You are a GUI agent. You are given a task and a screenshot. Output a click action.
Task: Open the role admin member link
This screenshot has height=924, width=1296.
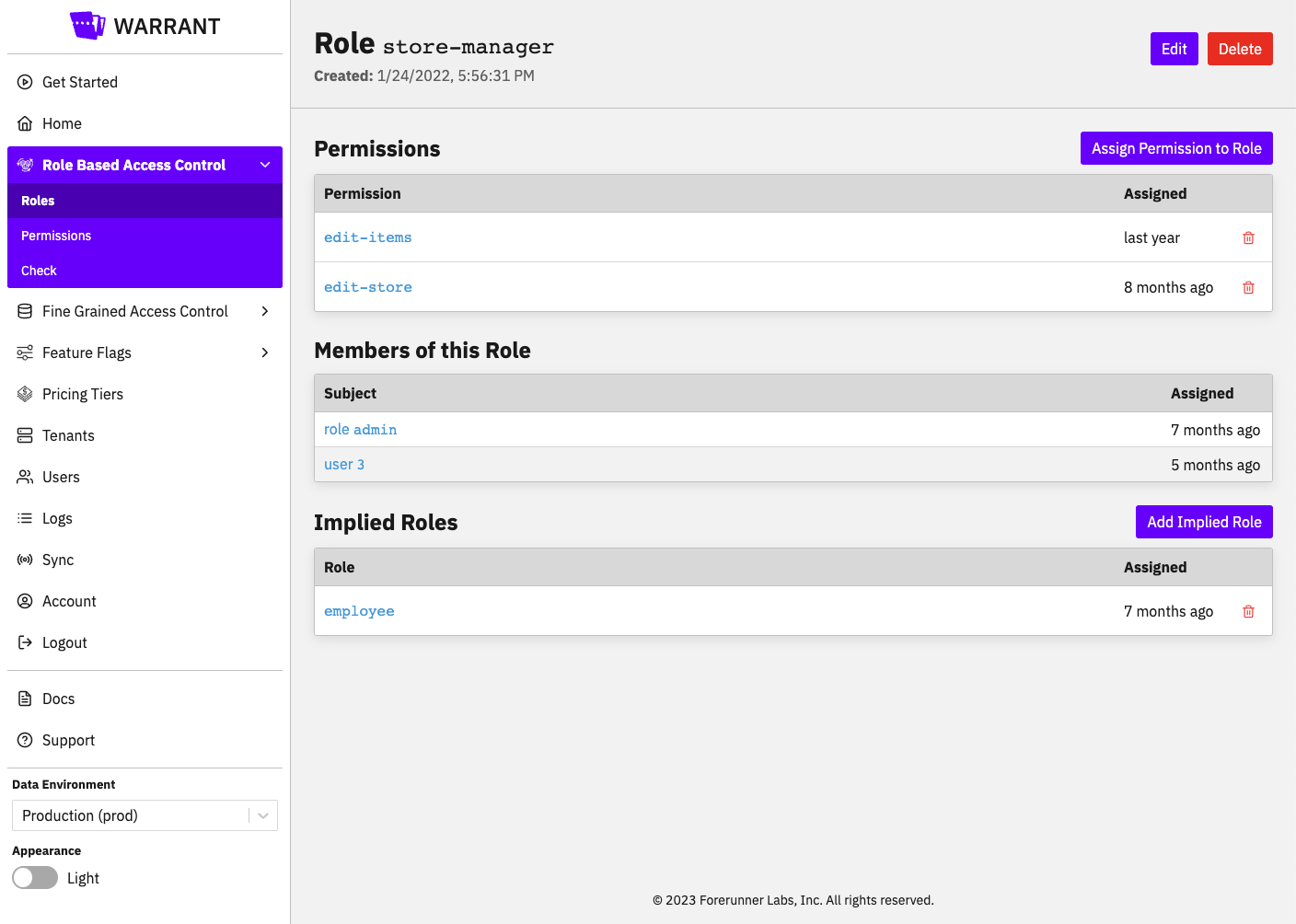coord(360,430)
